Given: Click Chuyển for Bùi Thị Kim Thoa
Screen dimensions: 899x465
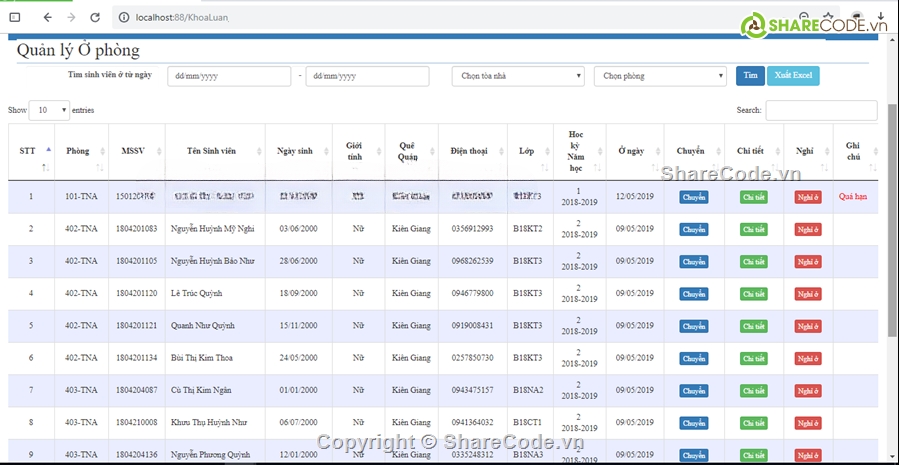Looking at the screenshot, I should [x=694, y=358].
